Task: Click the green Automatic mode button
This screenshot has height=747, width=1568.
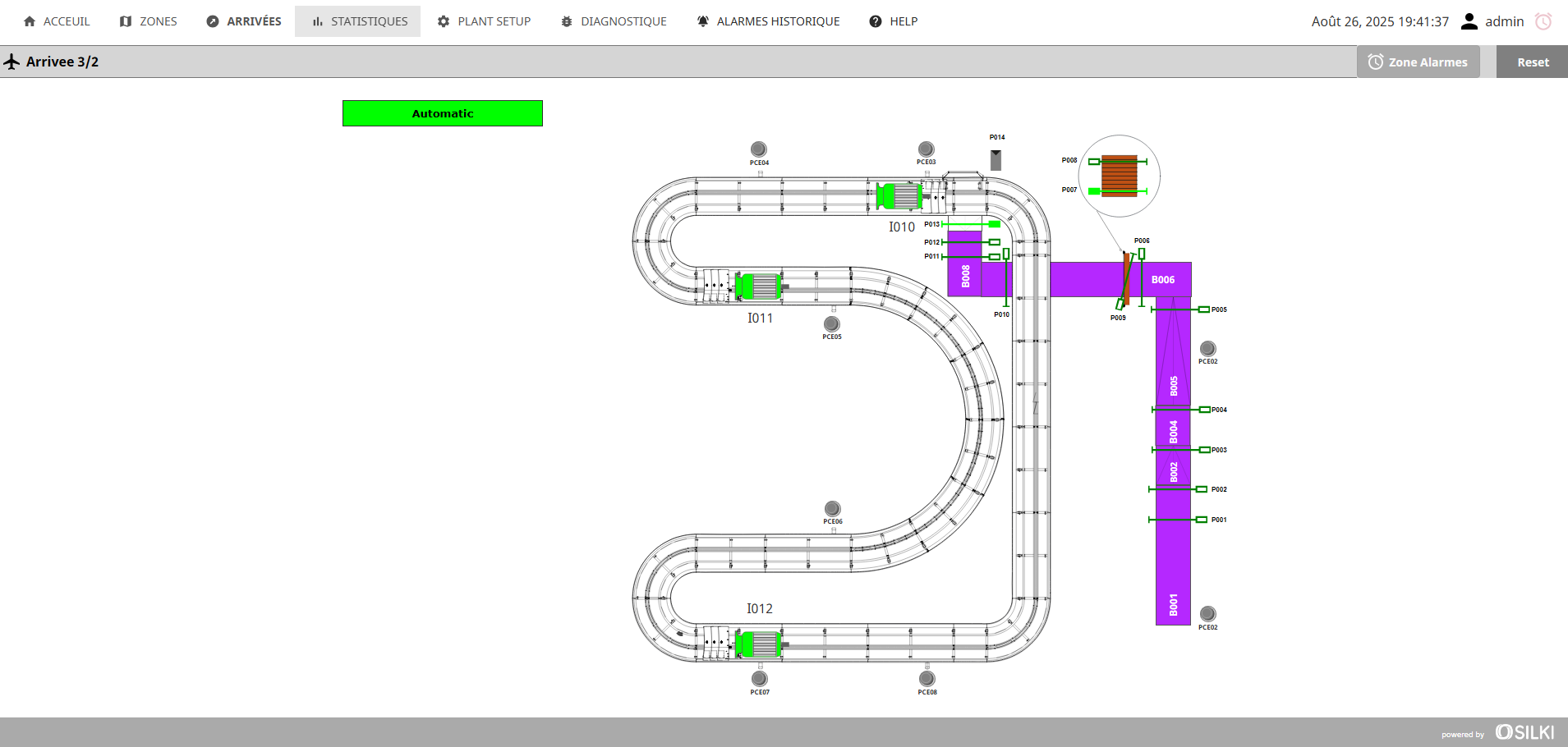Action: coord(443,113)
